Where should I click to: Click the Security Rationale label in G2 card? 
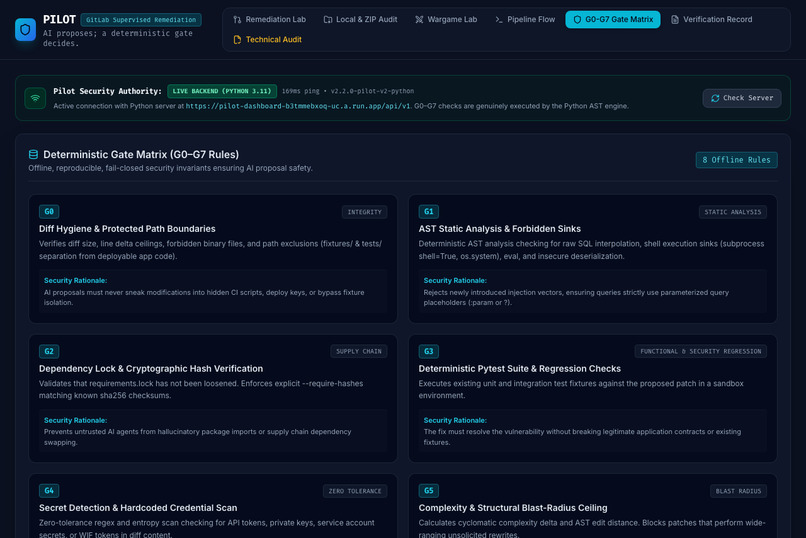tap(76, 420)
